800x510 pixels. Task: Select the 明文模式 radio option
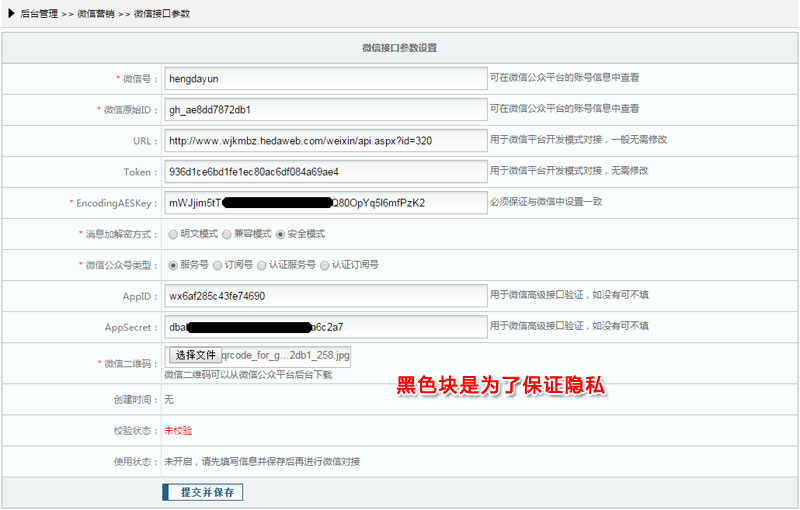173,234
